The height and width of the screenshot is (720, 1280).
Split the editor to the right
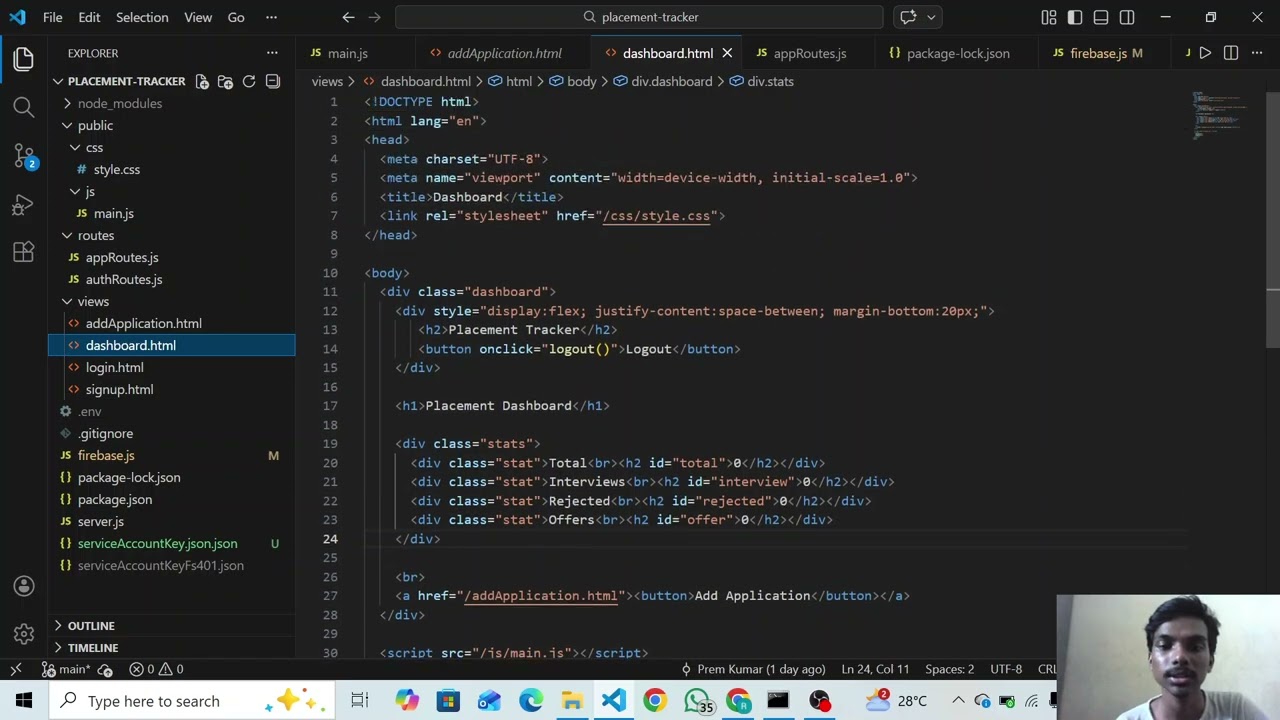(x=1231, y=53)
